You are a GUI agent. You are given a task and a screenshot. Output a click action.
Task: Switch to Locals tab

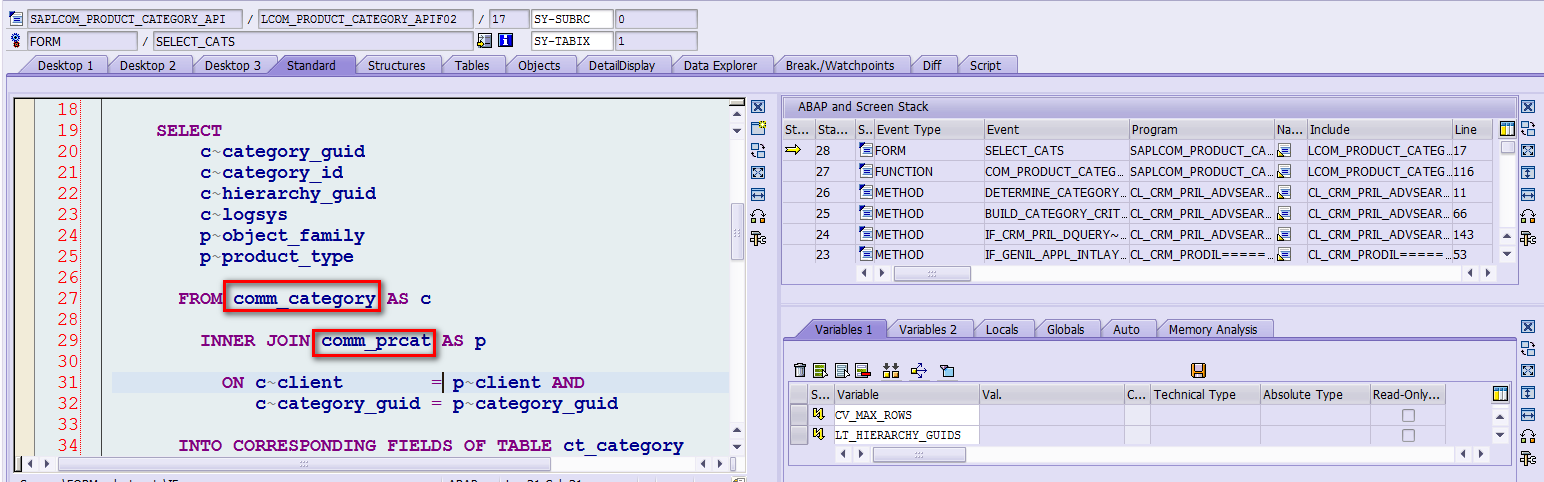tap(1001, 329)
